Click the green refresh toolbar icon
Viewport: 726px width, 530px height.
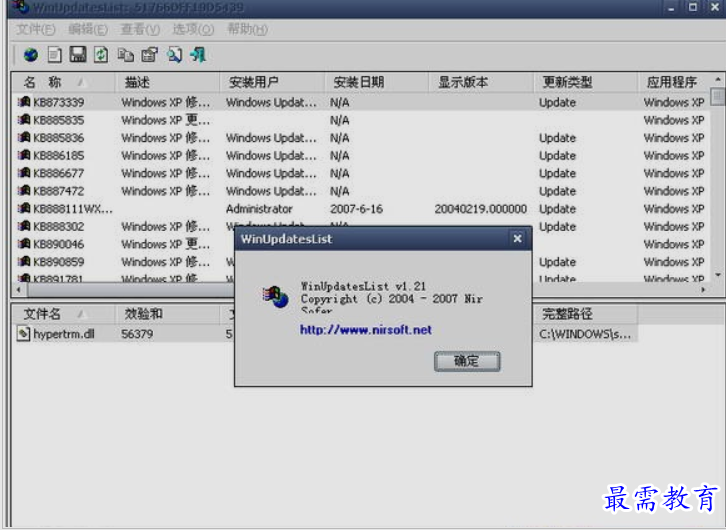[x=101, y=55]
